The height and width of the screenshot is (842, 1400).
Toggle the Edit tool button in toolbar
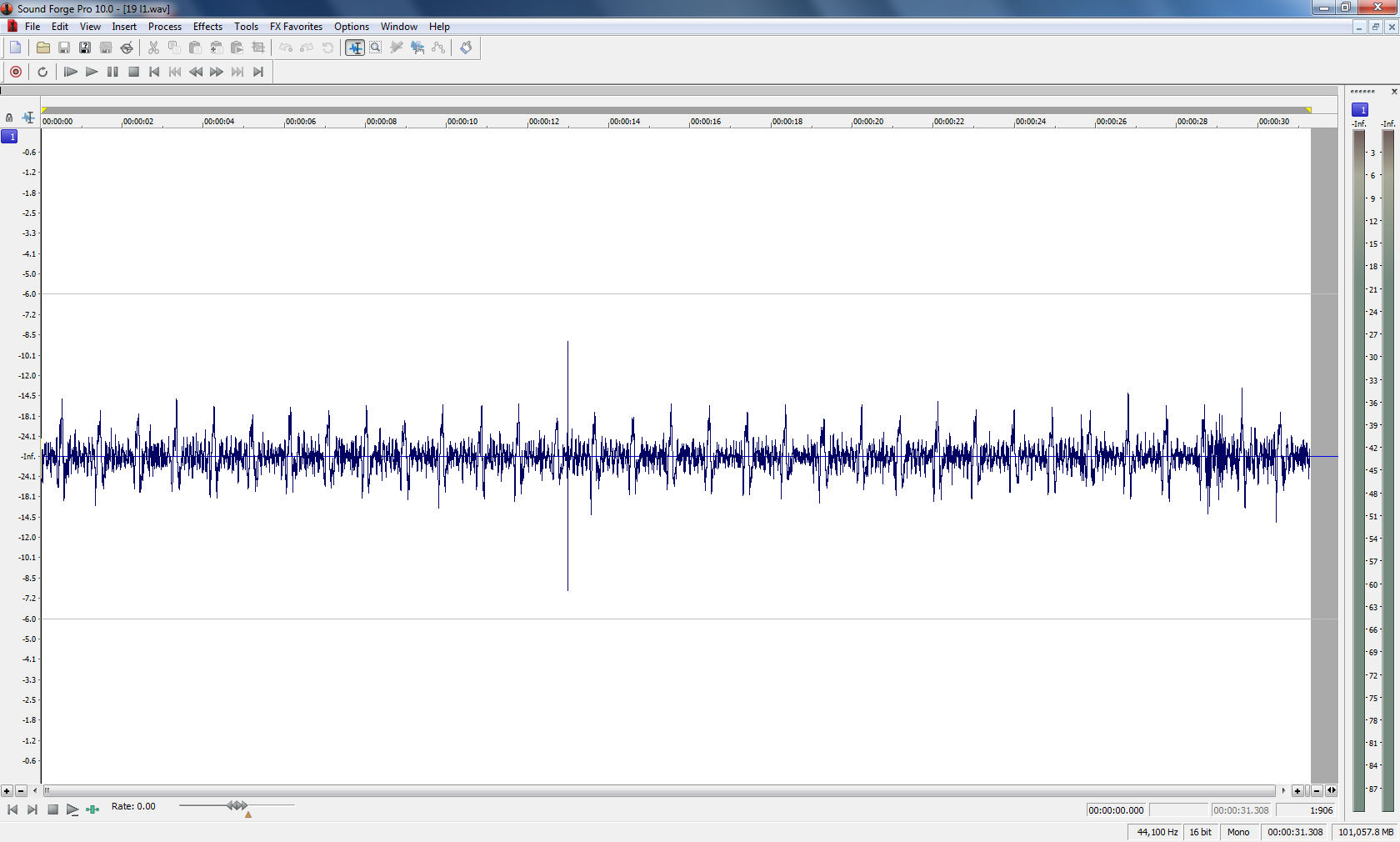click(355, 48)
